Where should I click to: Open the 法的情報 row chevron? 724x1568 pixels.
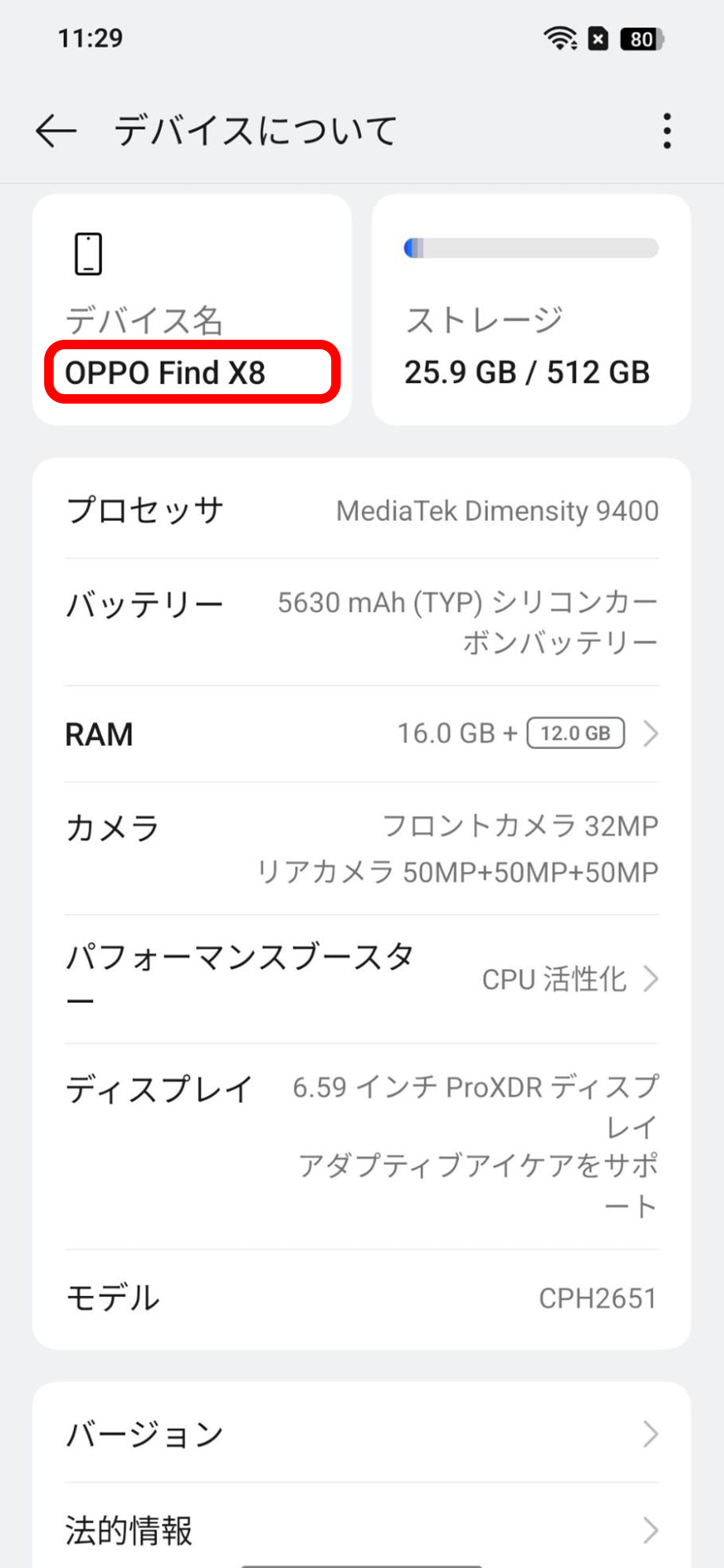651,1530
